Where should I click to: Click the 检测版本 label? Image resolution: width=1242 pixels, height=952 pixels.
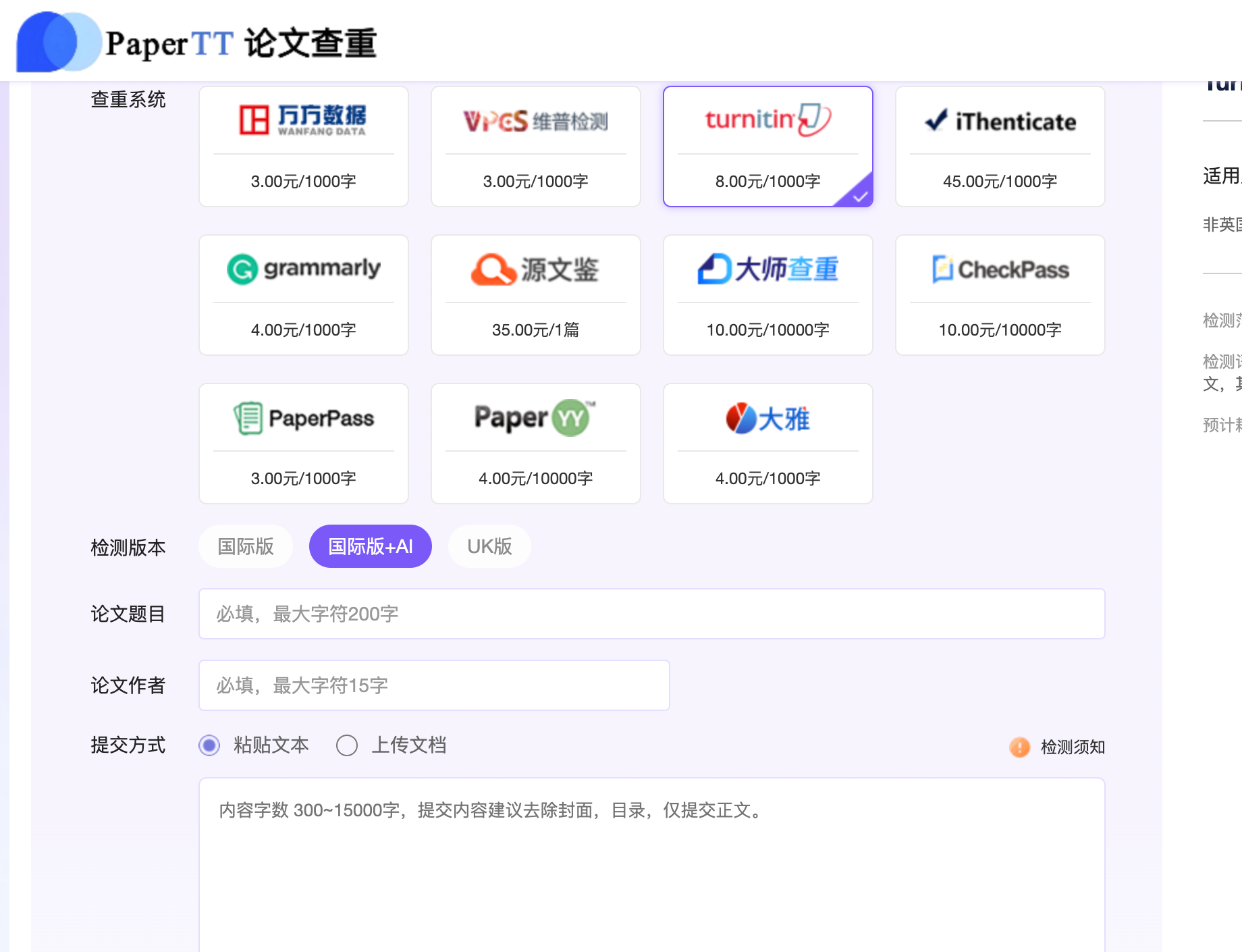point(128,548)
